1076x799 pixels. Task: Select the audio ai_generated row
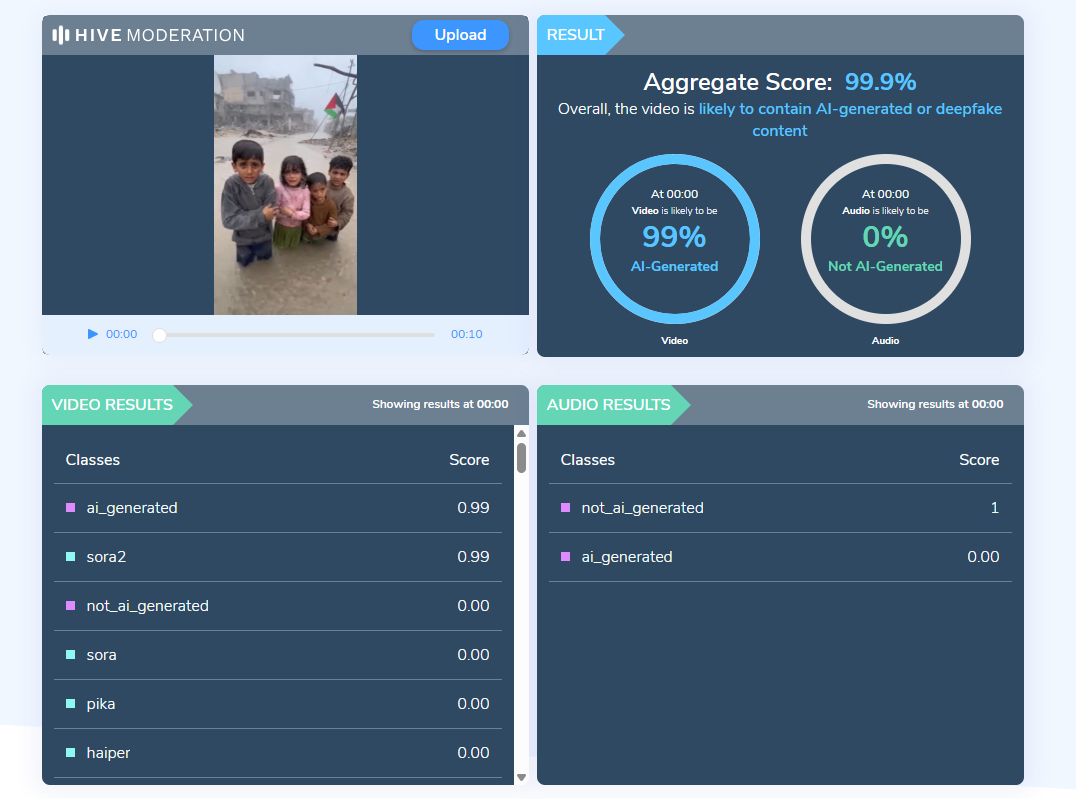tap(780, 557)
